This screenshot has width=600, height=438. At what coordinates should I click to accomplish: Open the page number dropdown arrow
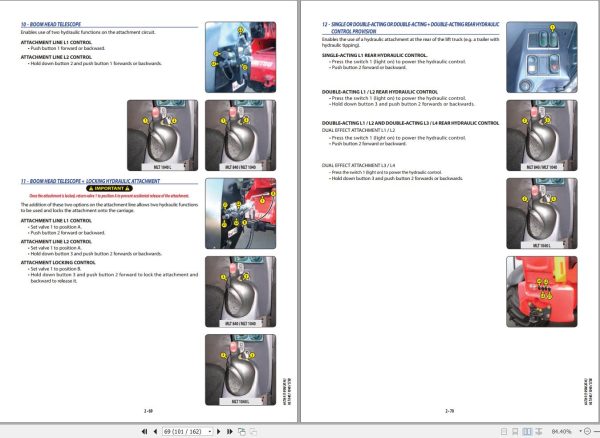[210, 431]
